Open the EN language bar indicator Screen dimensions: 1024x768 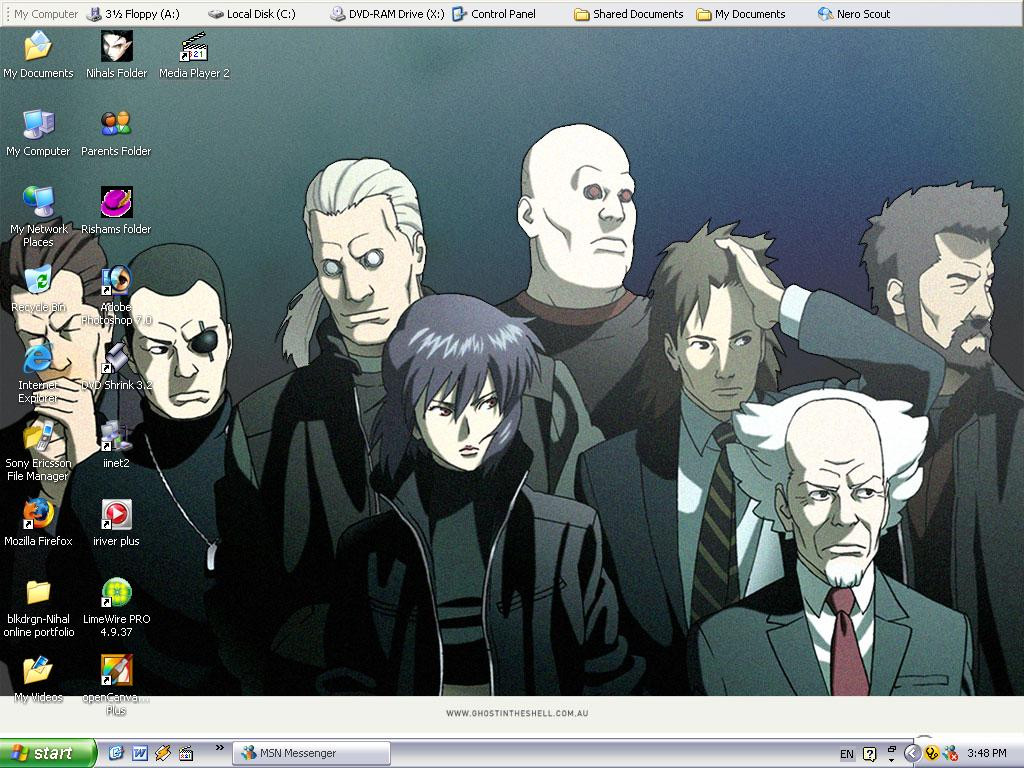pos(846,754)
